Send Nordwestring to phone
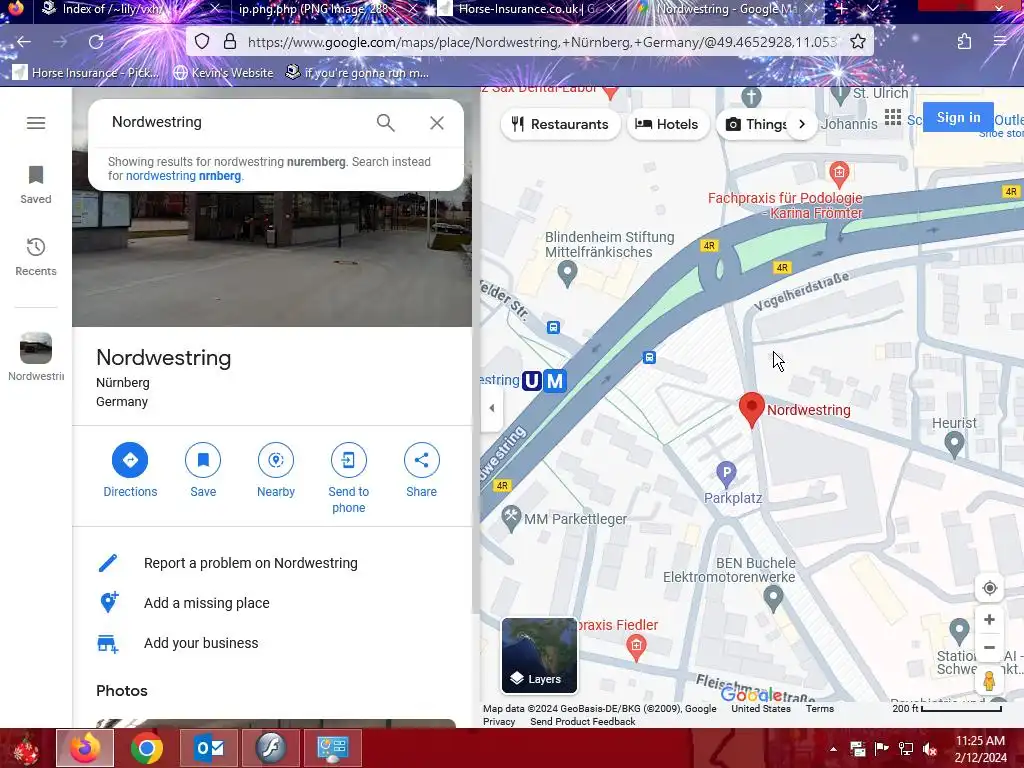Screen dimensions: 1024x768 point(348,478)
